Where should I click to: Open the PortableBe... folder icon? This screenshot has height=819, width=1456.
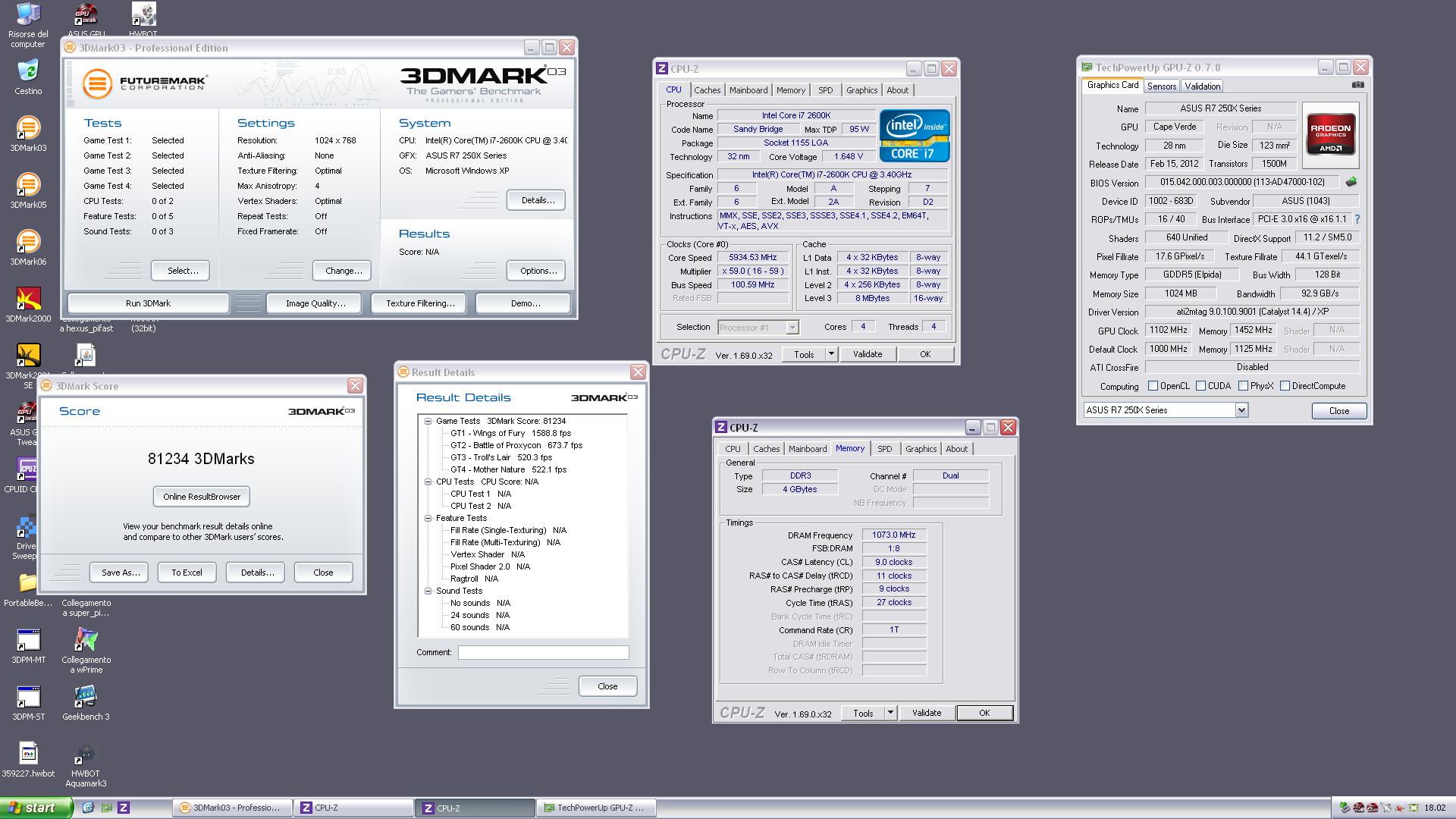(x=28, y=590)
